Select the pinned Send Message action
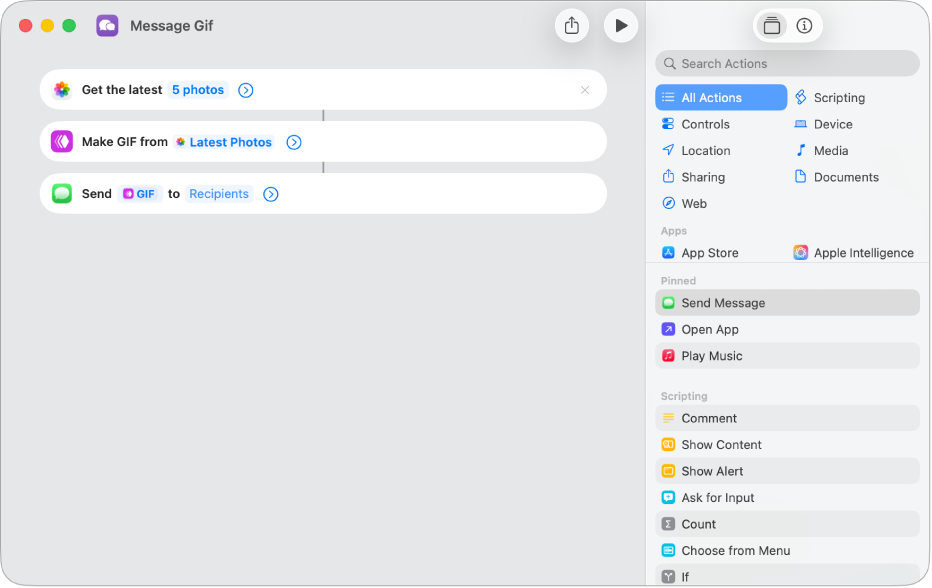This screenshot has width=932, height=588. coord(787,303)
